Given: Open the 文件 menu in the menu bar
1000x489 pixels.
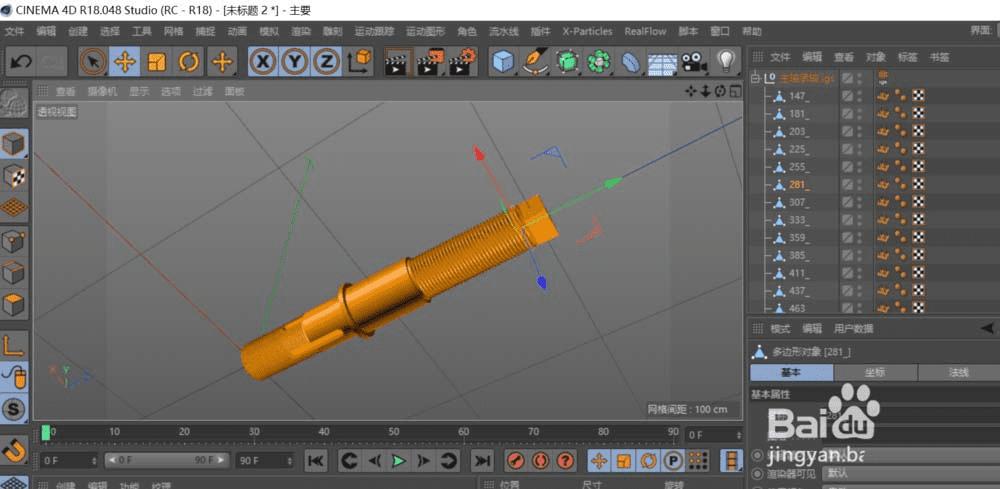Looking at the screenshot, I should [14, 31].
